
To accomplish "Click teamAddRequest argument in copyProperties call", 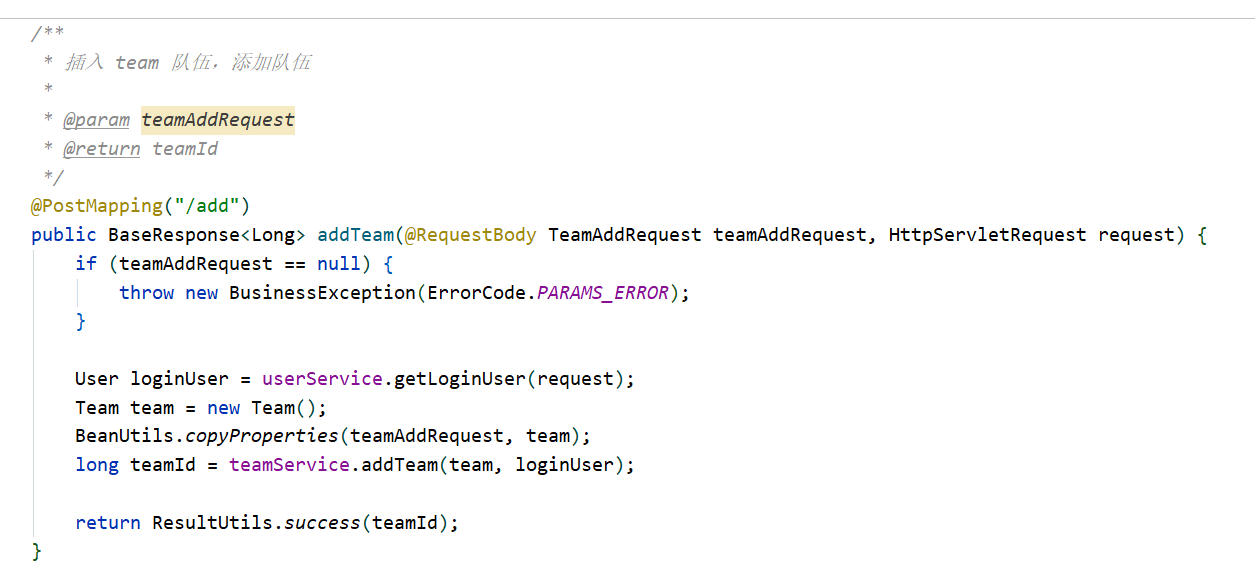I will point(427,436).
